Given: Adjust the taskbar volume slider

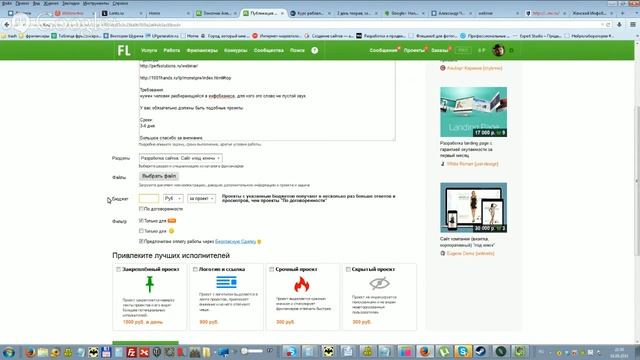Looking at the screenshot, I should pos(252,351).
